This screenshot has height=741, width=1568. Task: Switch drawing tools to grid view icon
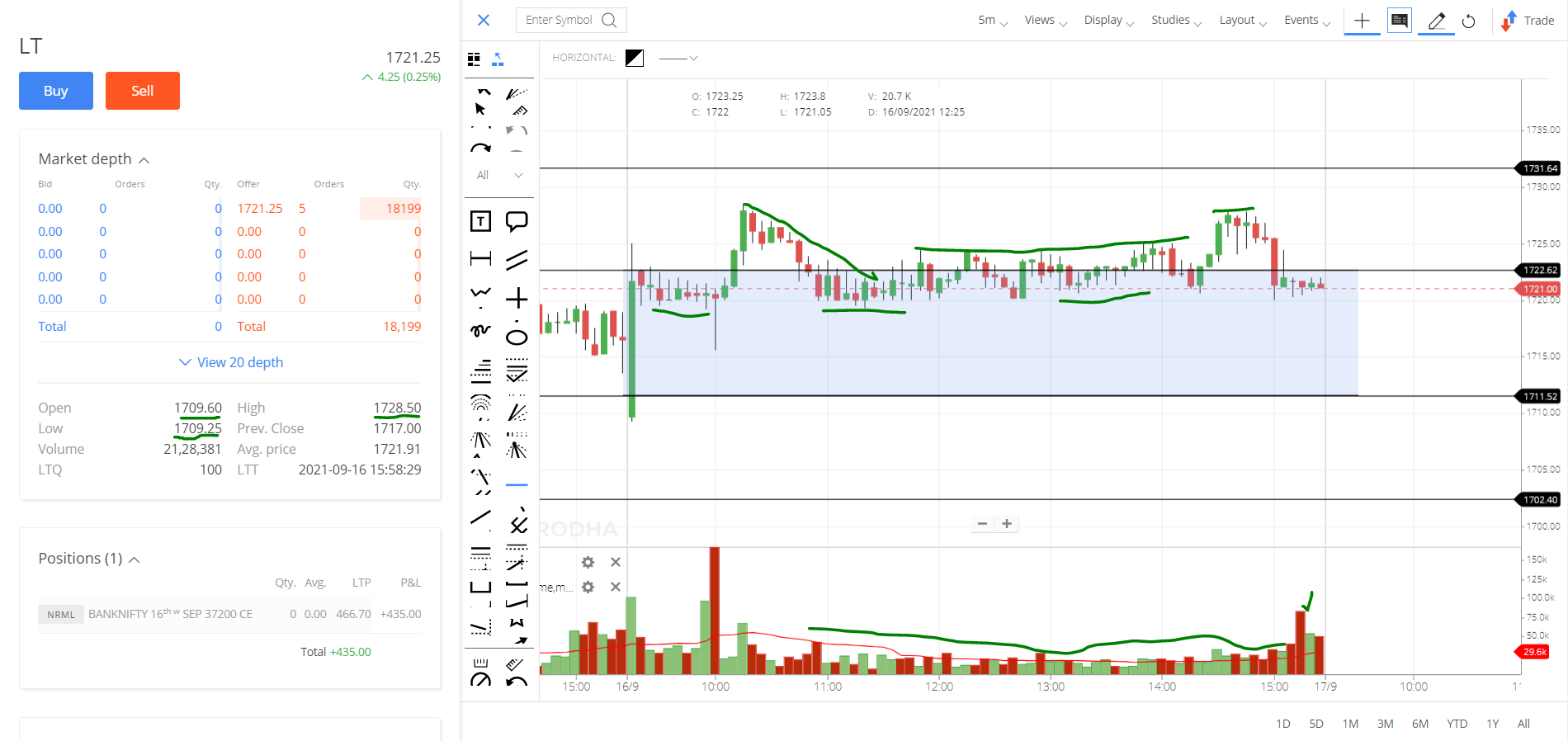(x=474, y=59)
